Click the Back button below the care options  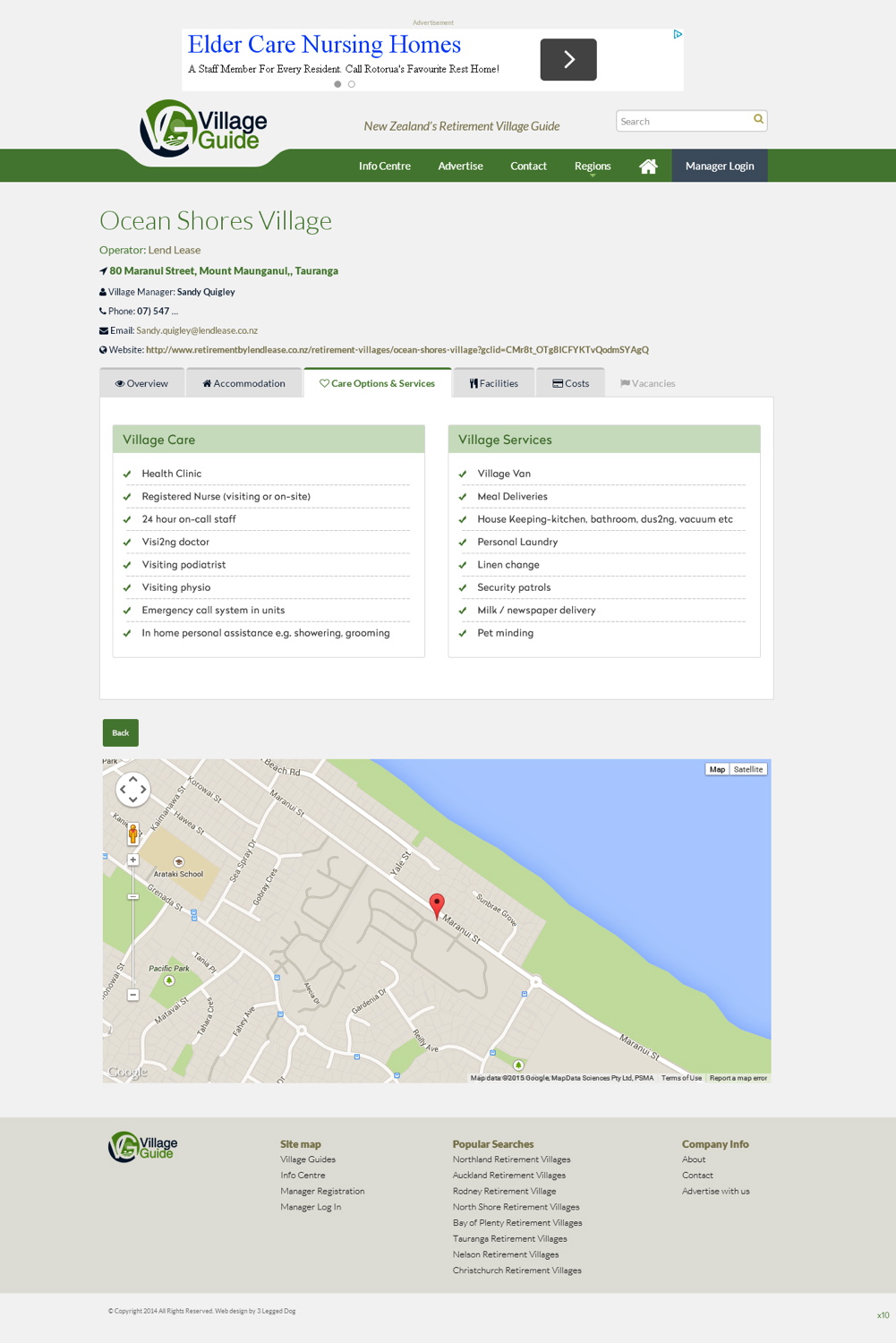[120, 732]
